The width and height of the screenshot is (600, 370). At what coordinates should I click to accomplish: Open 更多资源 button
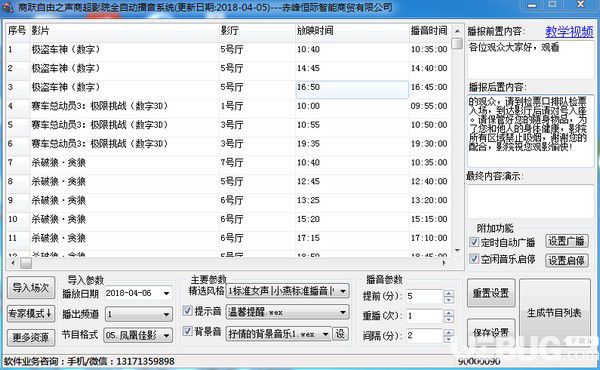pos(31,337)
